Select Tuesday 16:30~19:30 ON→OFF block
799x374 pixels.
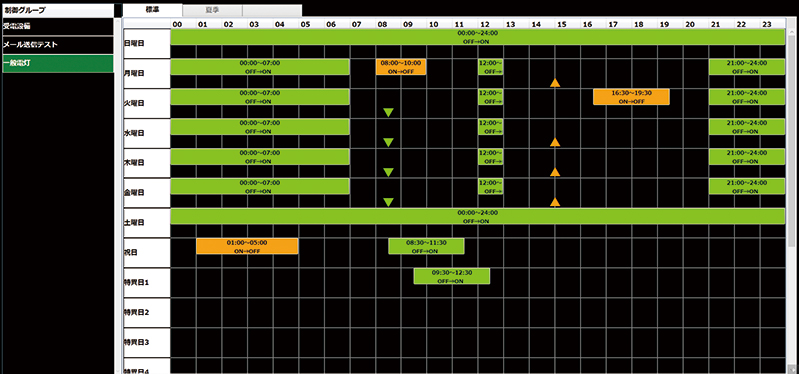point(631,97)
